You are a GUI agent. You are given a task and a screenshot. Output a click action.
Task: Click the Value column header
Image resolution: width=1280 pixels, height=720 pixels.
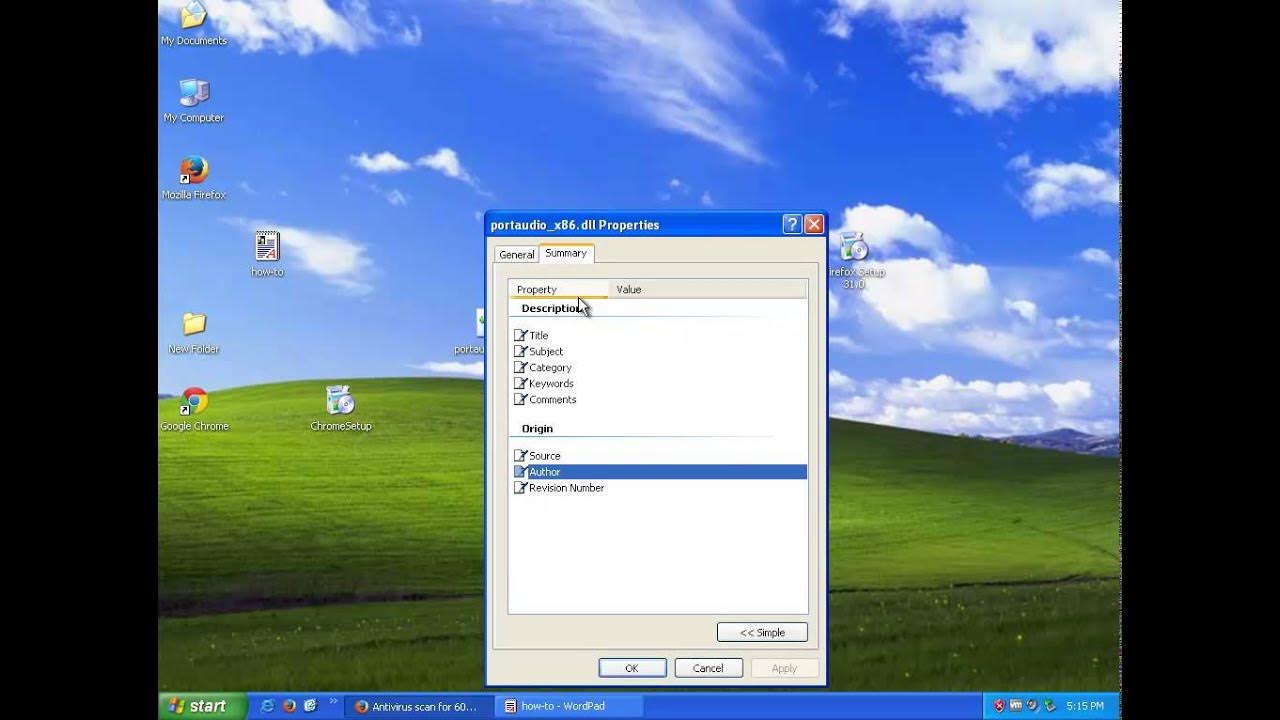click(707, 290)
